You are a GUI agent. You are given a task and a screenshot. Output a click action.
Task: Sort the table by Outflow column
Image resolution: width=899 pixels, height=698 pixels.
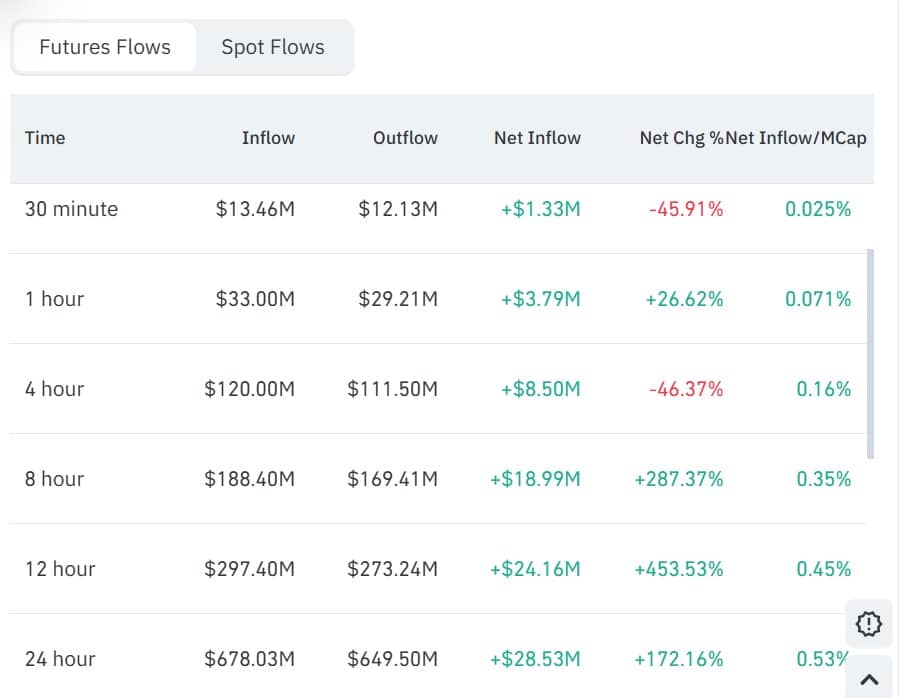pos(404,138)
